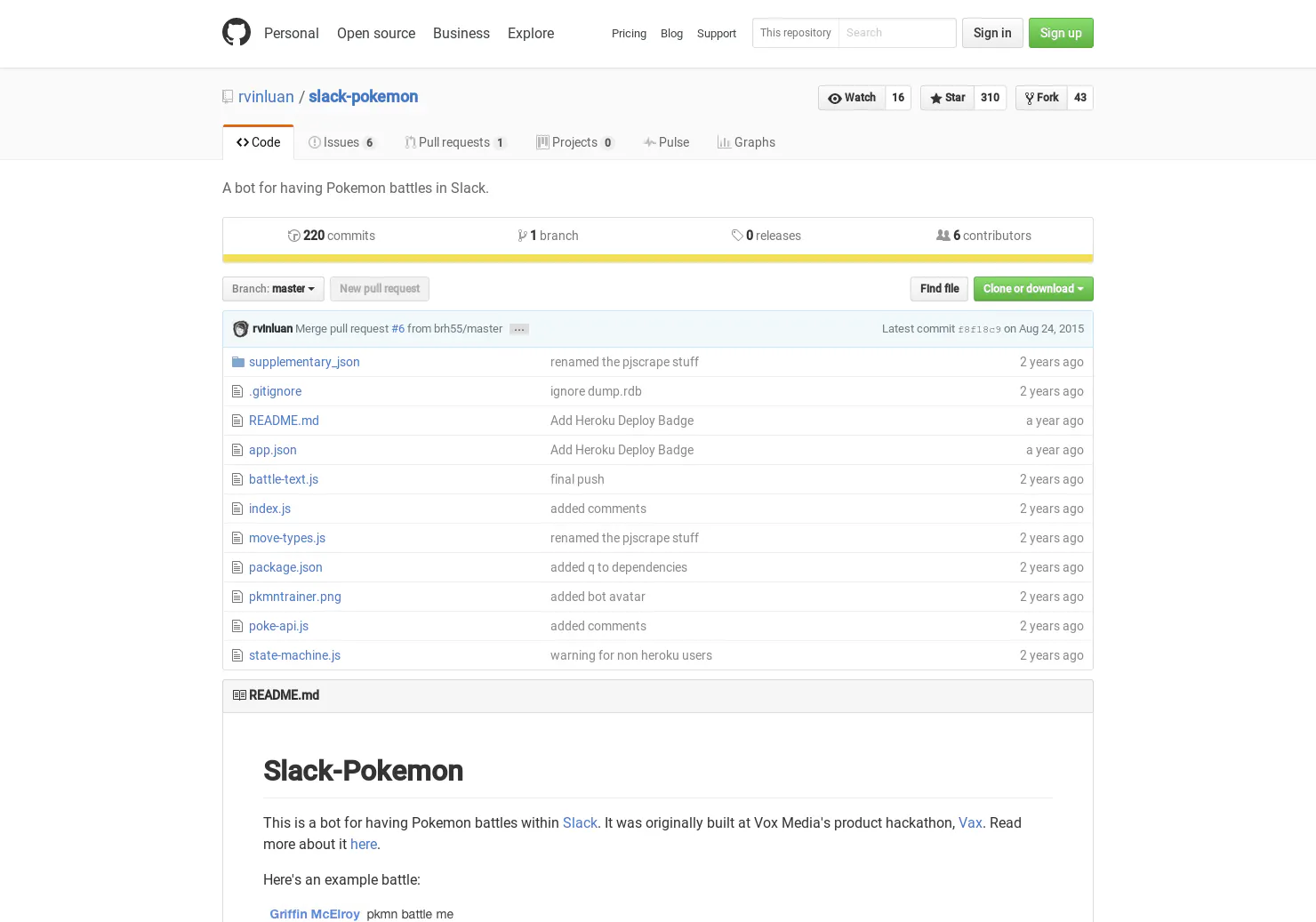This screenshot has height=922, width=1316.
Task: Focus the repository Search input field
Action: (897, 33)
